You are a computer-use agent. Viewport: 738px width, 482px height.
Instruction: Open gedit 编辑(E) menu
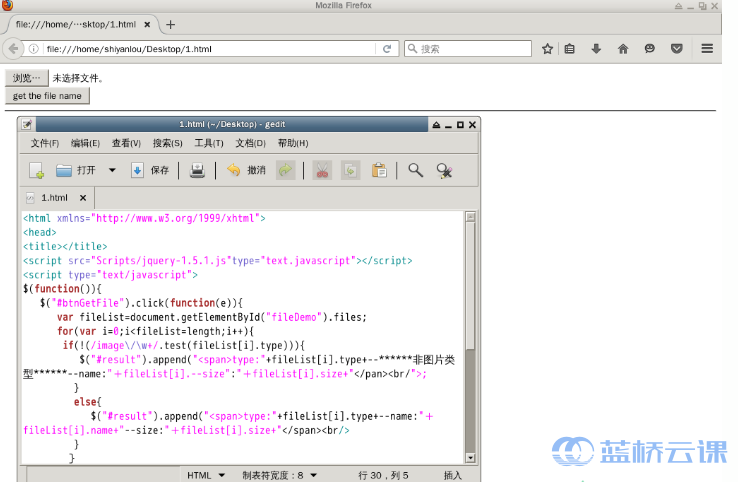click(85, 143)
